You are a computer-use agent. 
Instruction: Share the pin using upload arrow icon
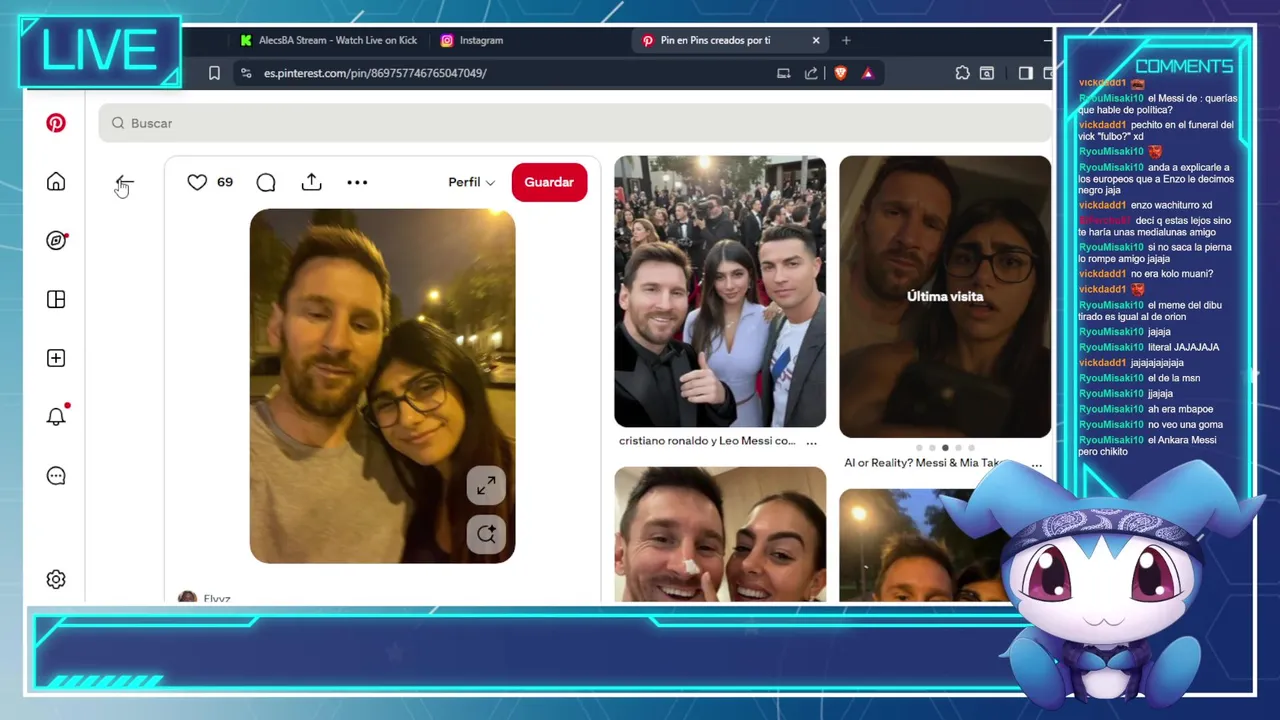point(311,182)
